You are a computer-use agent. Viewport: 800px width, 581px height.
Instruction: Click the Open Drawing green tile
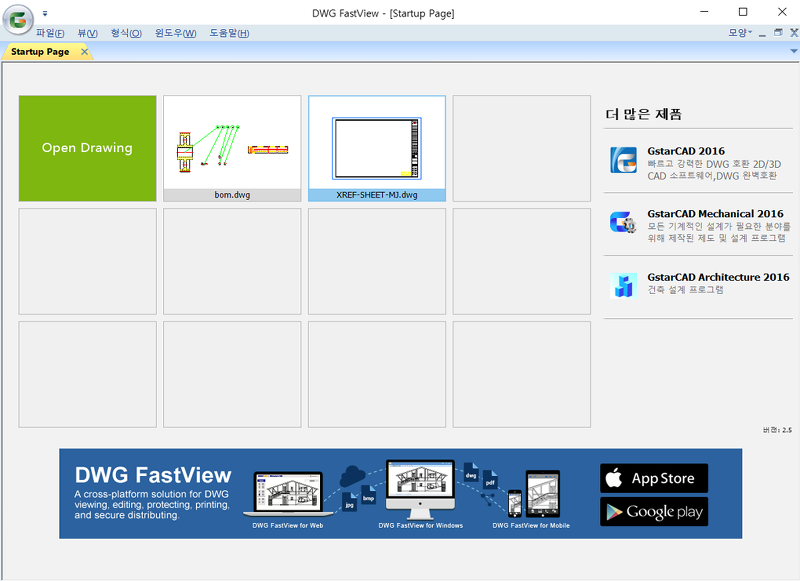[88, 148]
